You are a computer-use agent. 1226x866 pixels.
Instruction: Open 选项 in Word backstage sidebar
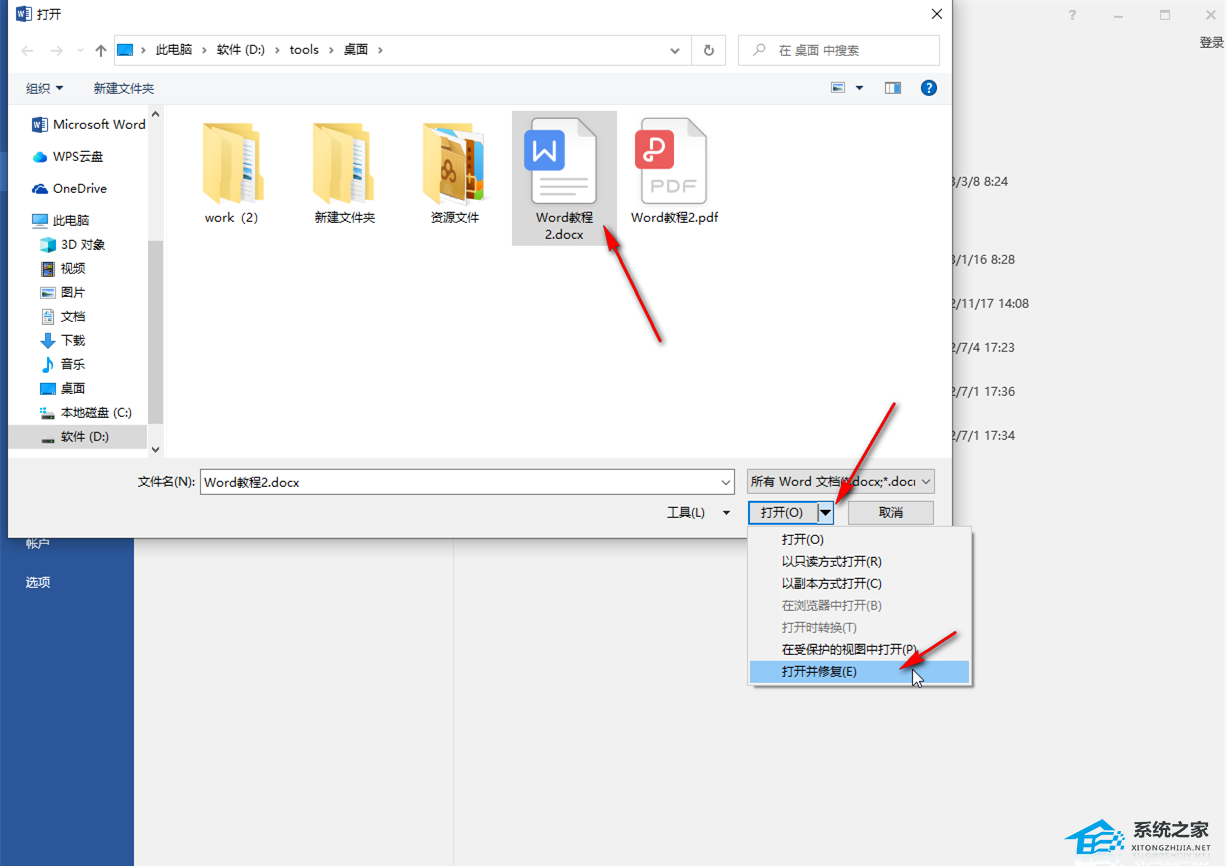point(38,582)
